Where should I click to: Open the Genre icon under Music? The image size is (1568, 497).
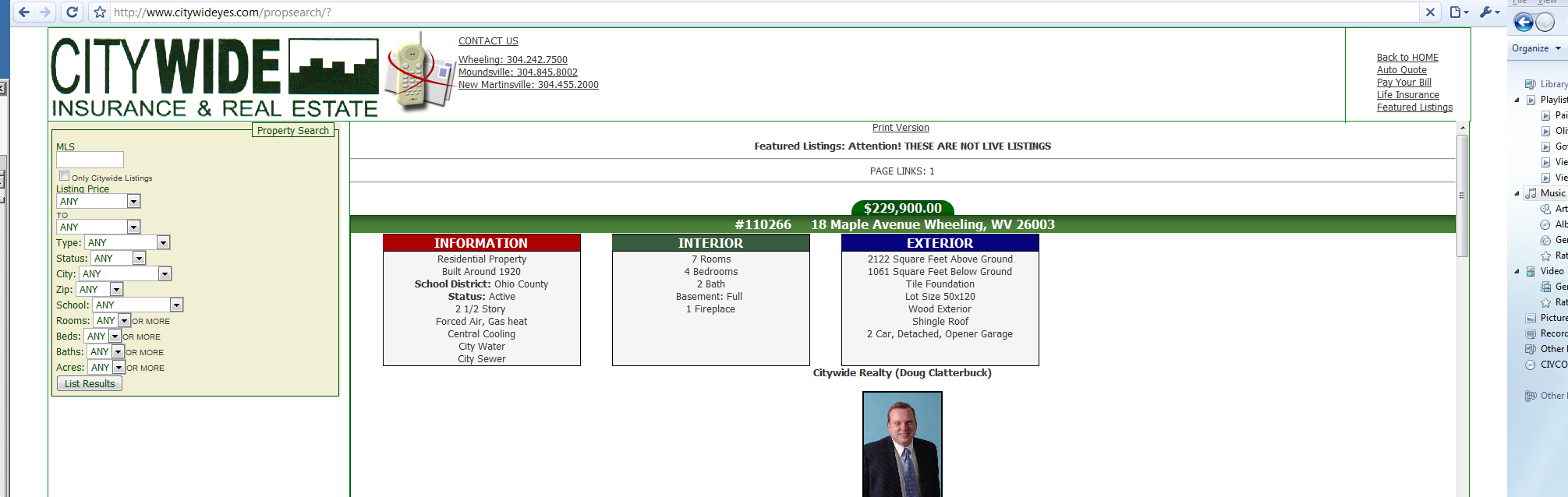[x=1545, y=240]
